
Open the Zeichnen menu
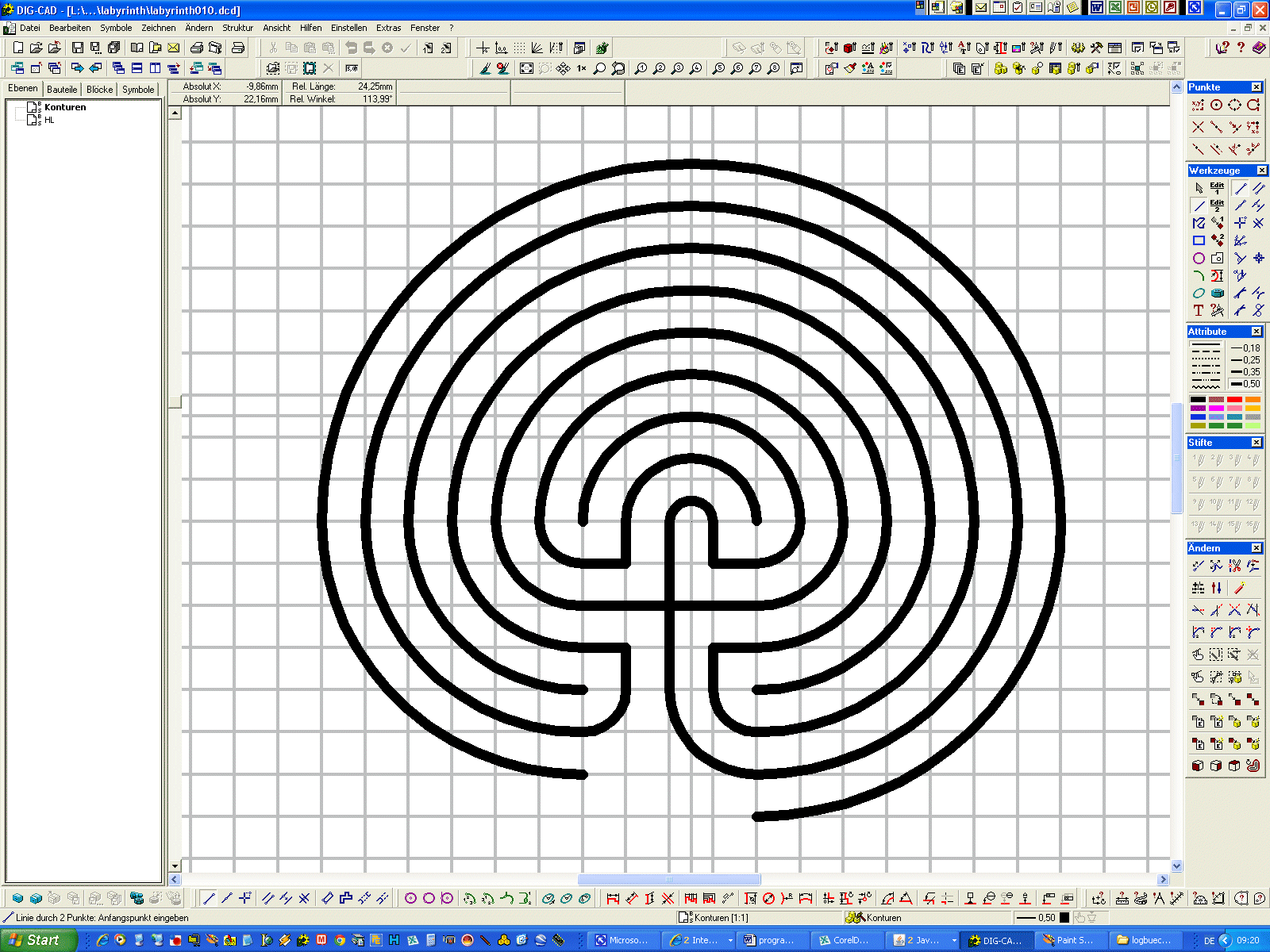[159, 28]
